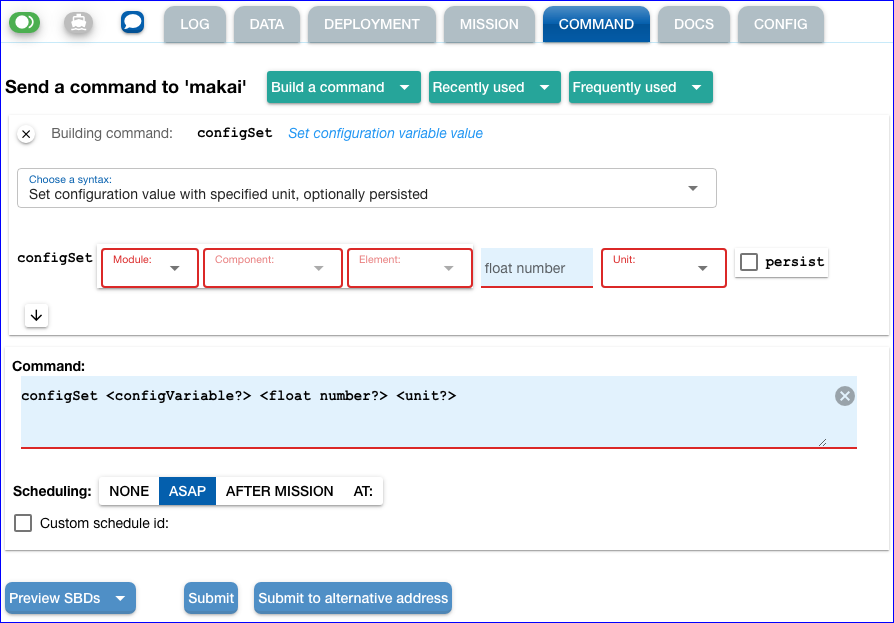Image resolution: width=894 pixels, height=623 pixels.
Task: Expand the Unit dropdown
Action: (663, 268)
